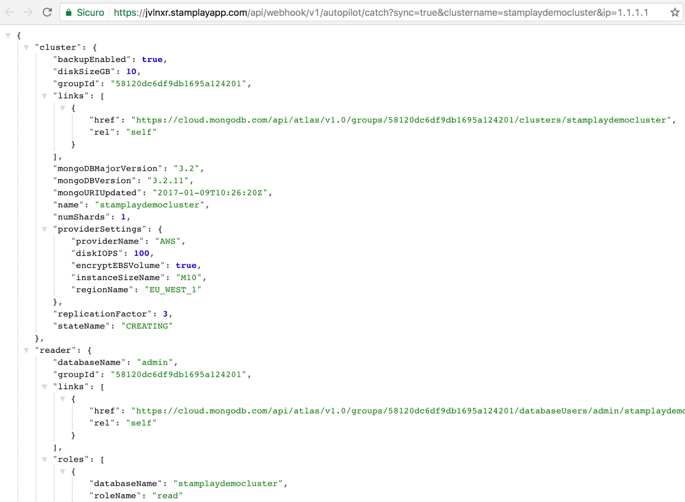Click the reader "databaseName" admin value
Image resolution: width=685 pixels, height=502 pixels.
[155, 362]
